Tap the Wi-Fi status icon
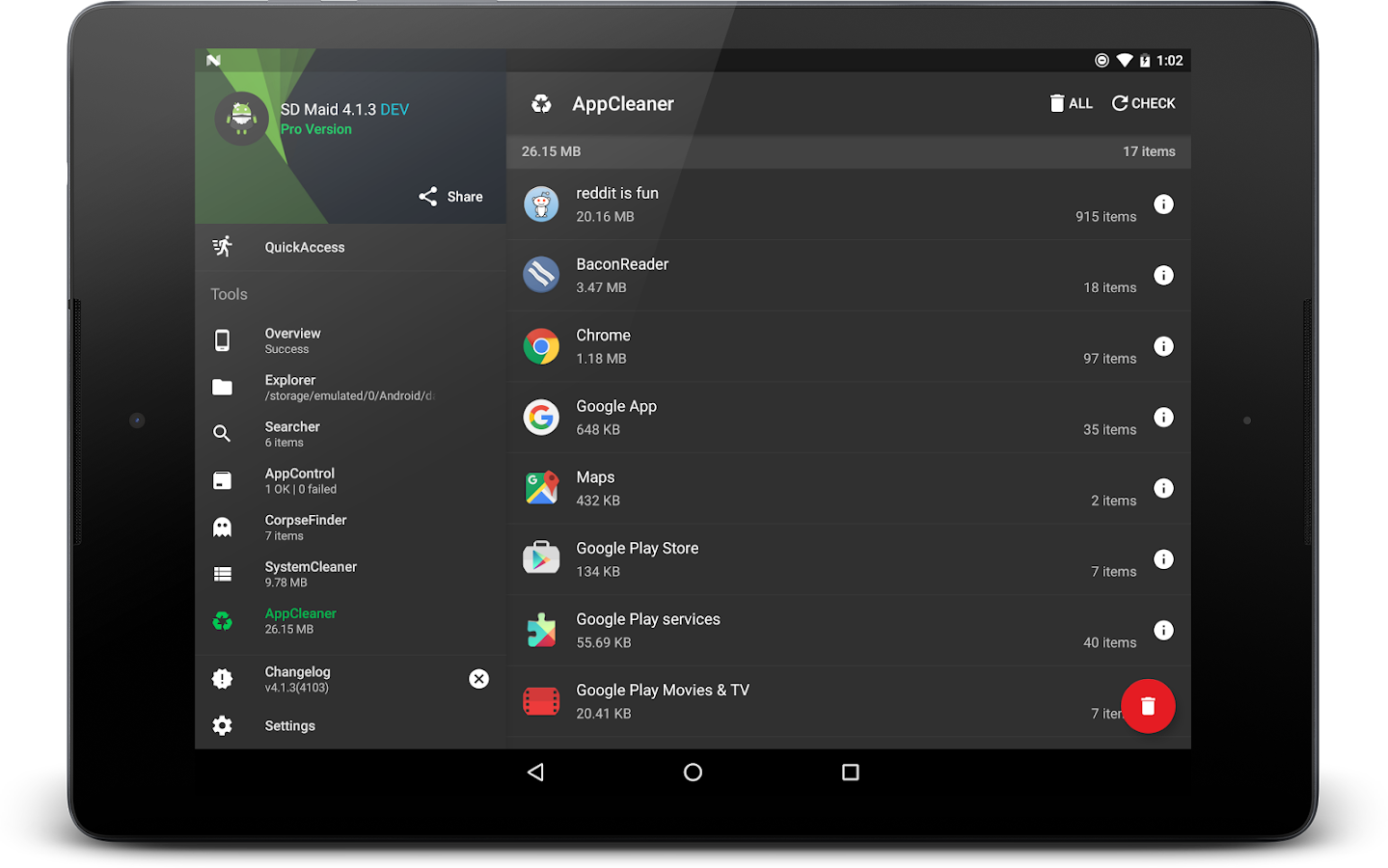 pyautogui.click(x=1124, y=60)
